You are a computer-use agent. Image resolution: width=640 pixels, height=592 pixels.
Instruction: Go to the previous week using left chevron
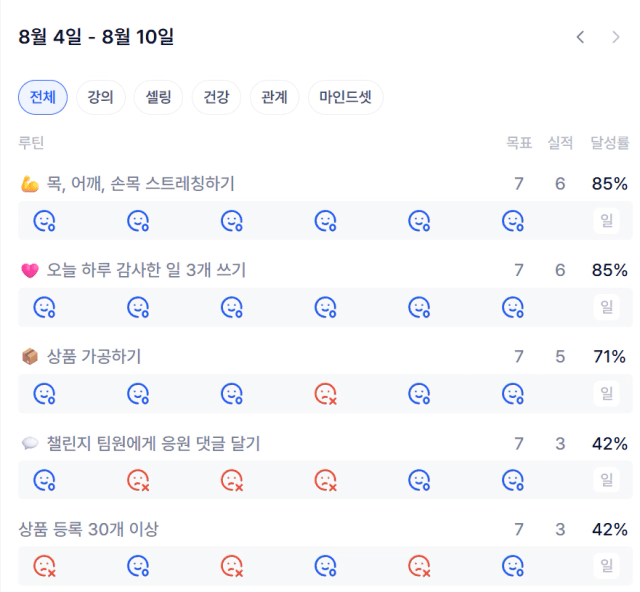click(580, 37)
